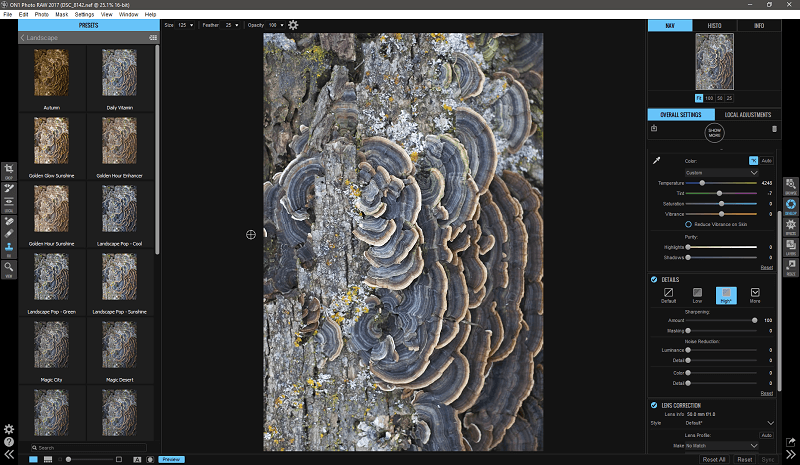The width and height of the screenshot is (800, 465).
Task: Open the Layers module
Action: click(791, 245)
